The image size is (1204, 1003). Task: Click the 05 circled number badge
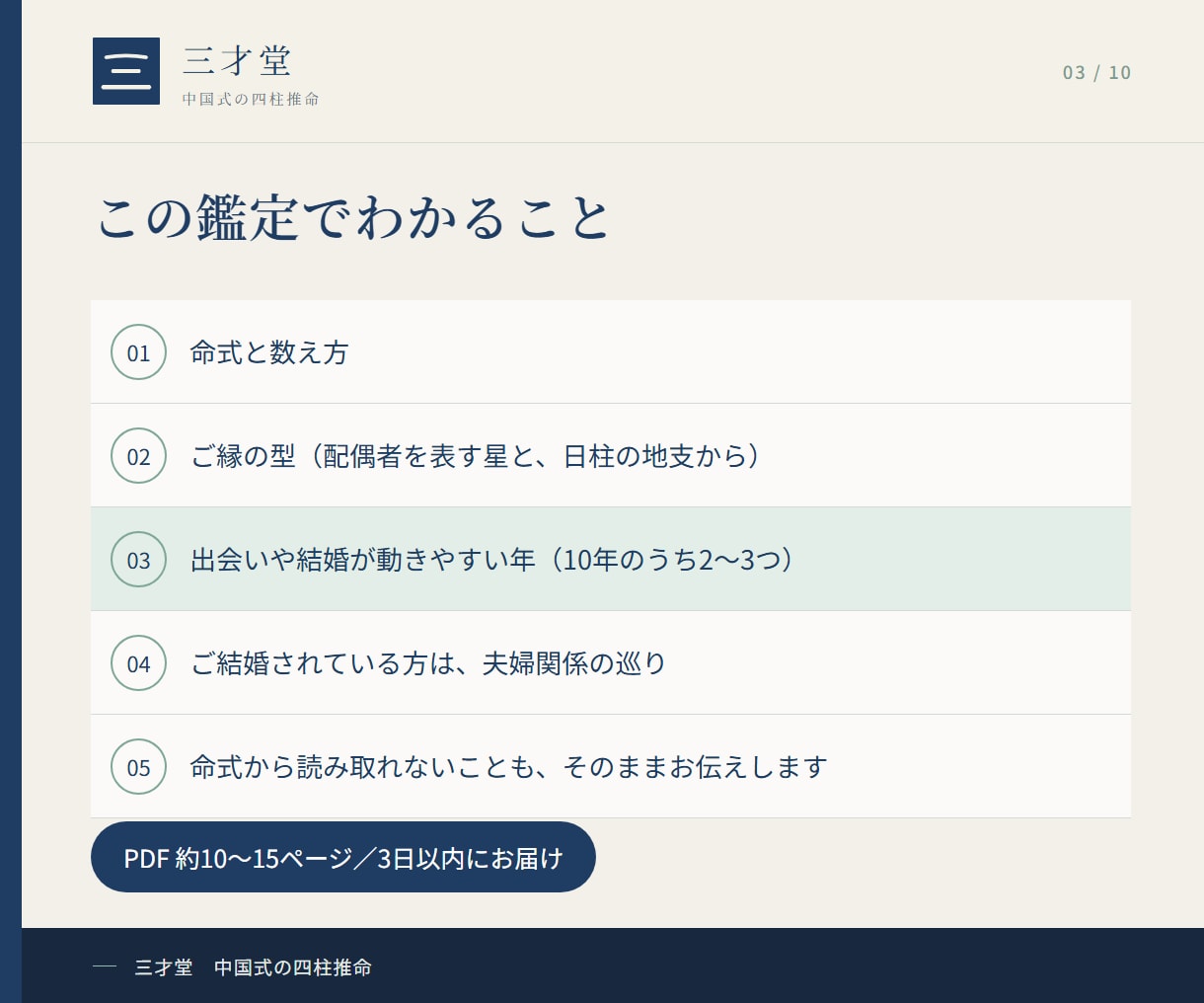click(138, 767)
